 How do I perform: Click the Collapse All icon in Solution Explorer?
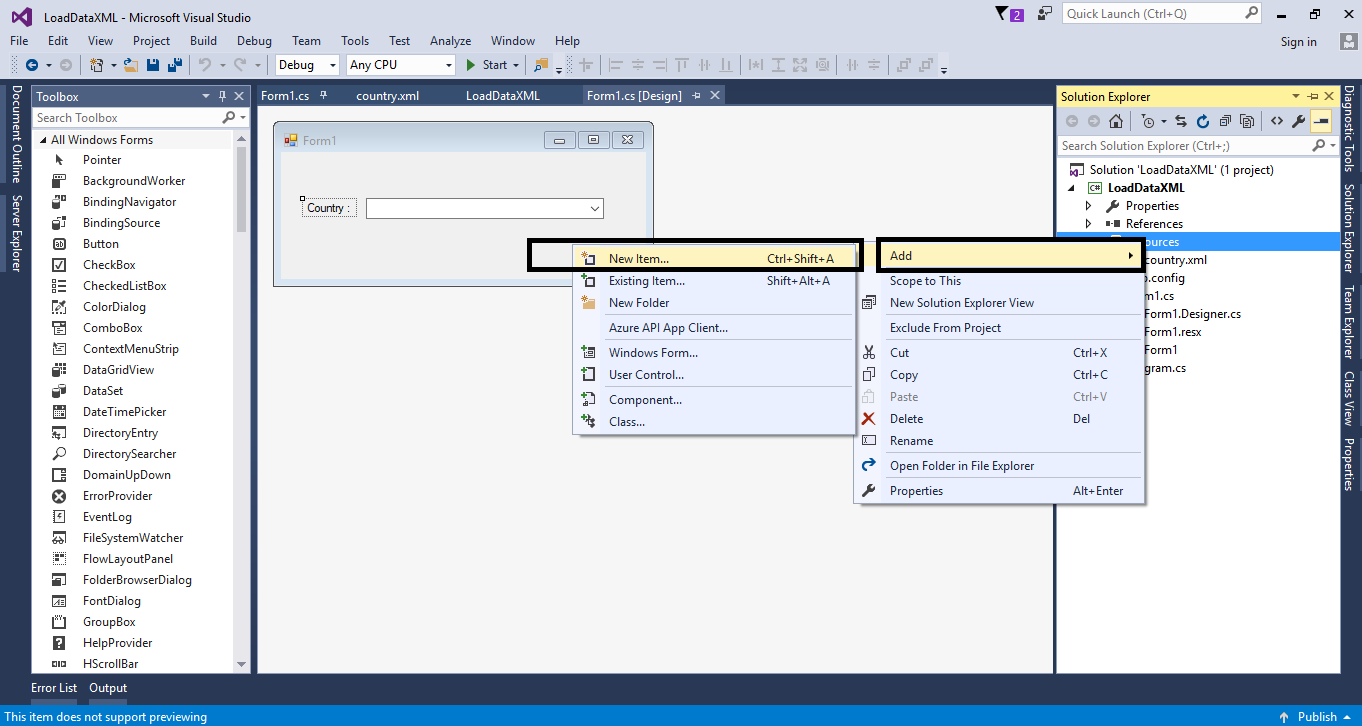click(x=1225, y=121)
